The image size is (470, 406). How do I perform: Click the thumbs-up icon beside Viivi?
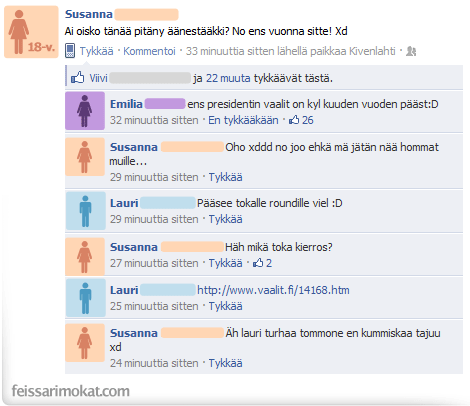(x=77, y=78)
